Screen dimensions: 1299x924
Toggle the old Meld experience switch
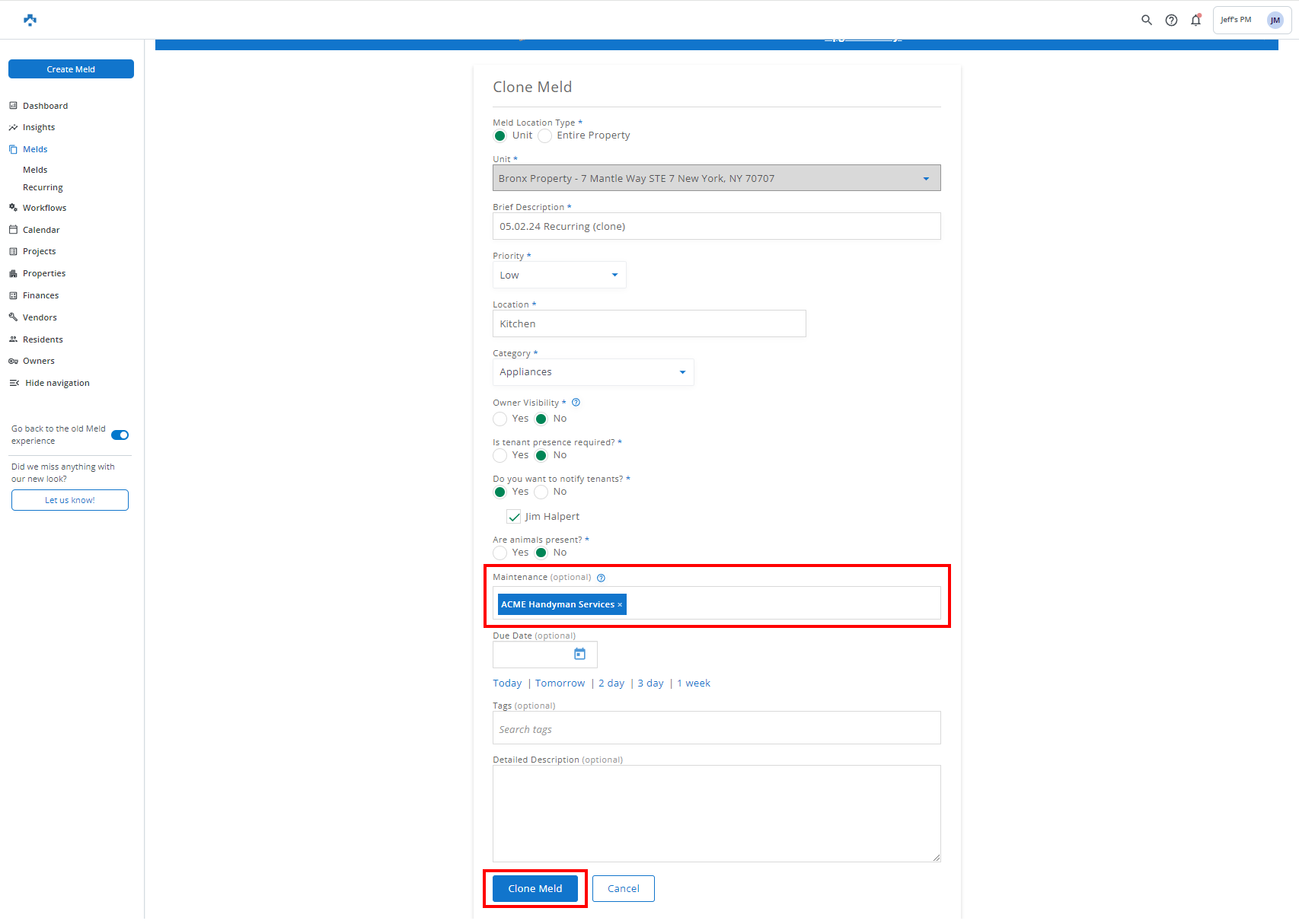(x=120, y=435)
